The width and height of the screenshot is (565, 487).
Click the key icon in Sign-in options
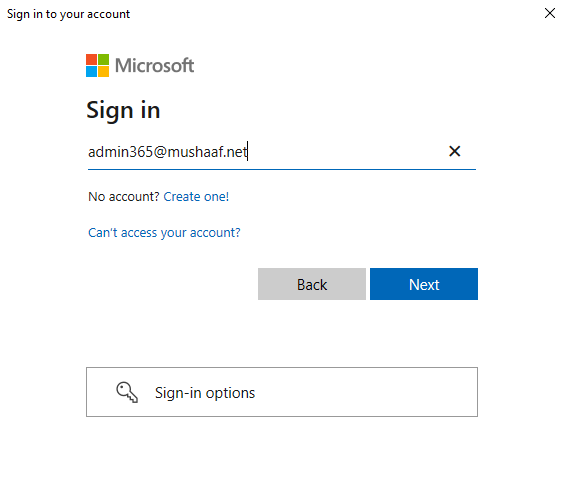pos(127,392)
